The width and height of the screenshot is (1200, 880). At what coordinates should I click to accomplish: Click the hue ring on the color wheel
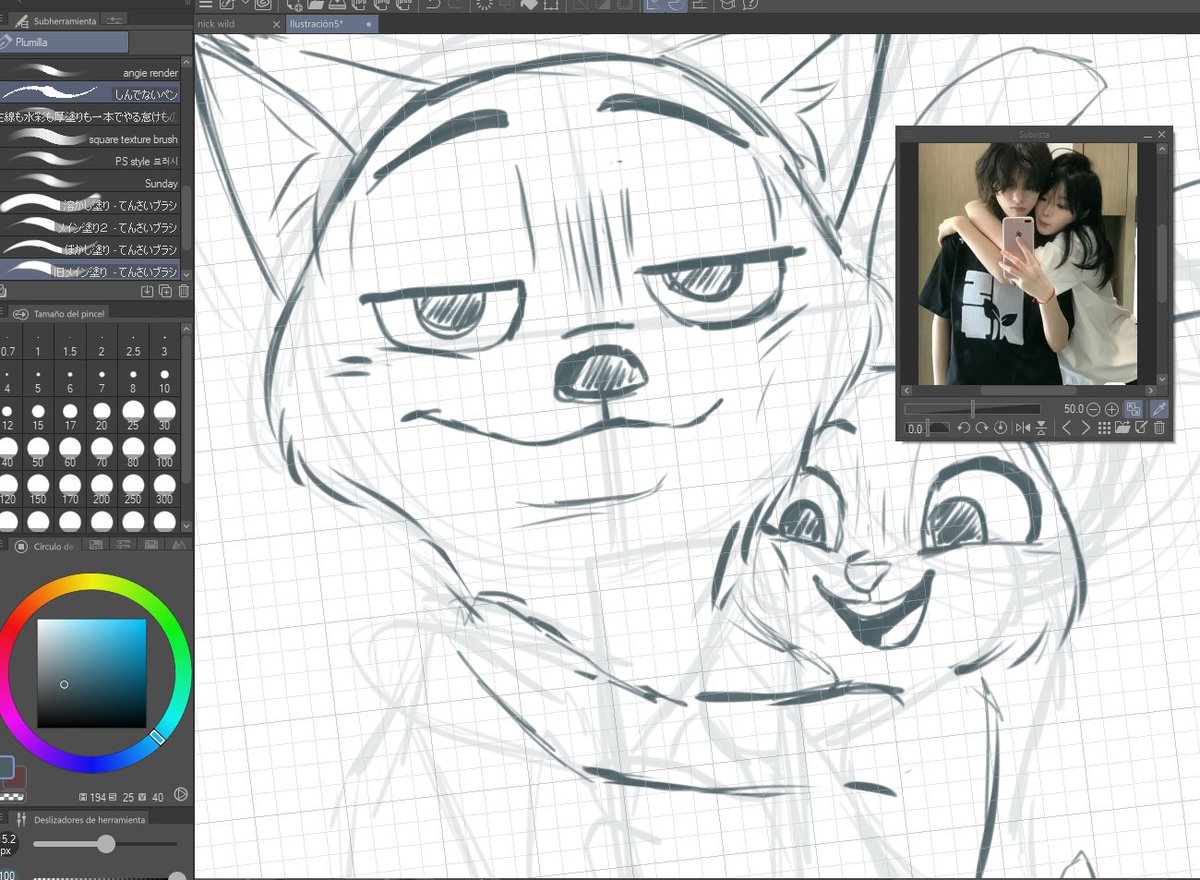point(93,582)
